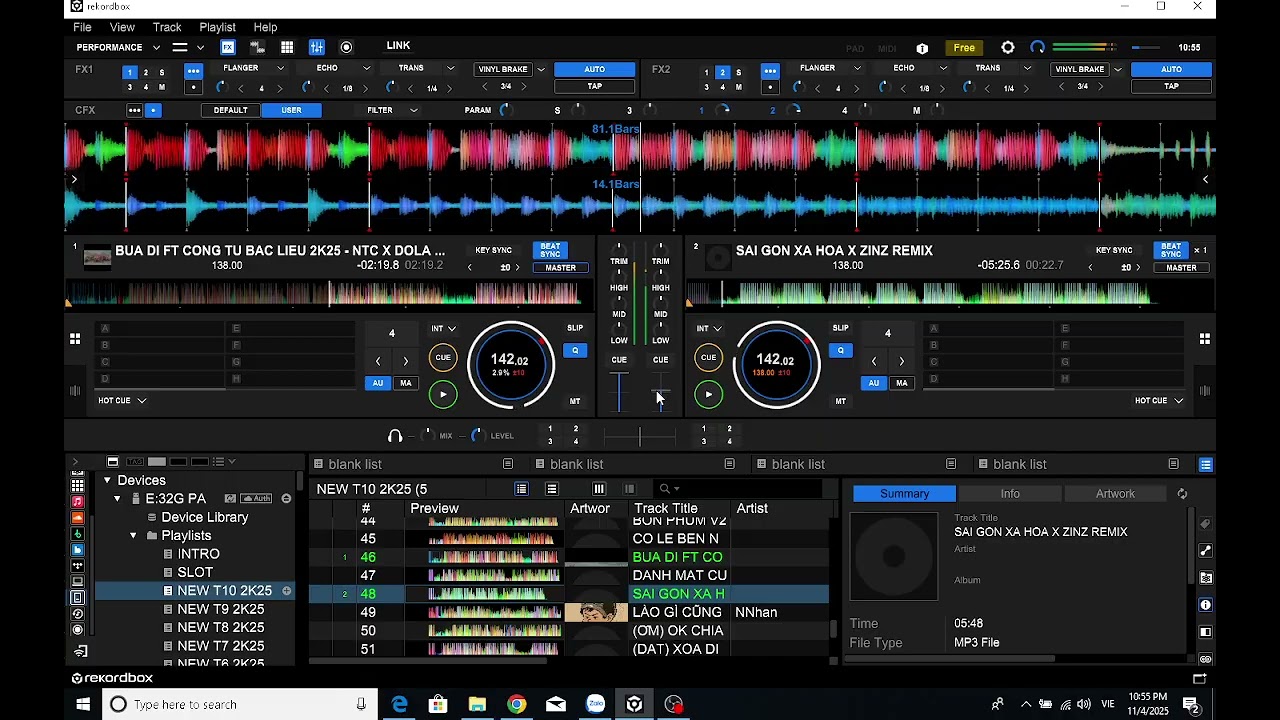
Task: Launch Microsoft Edge from the taskbar
Action: 399,704
